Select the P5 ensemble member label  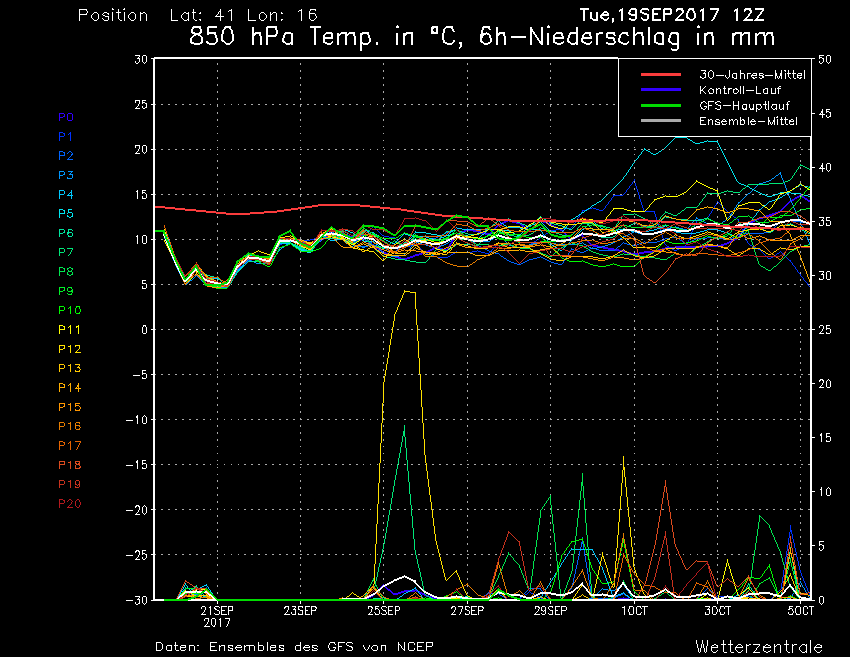click(x=66, y=214)
